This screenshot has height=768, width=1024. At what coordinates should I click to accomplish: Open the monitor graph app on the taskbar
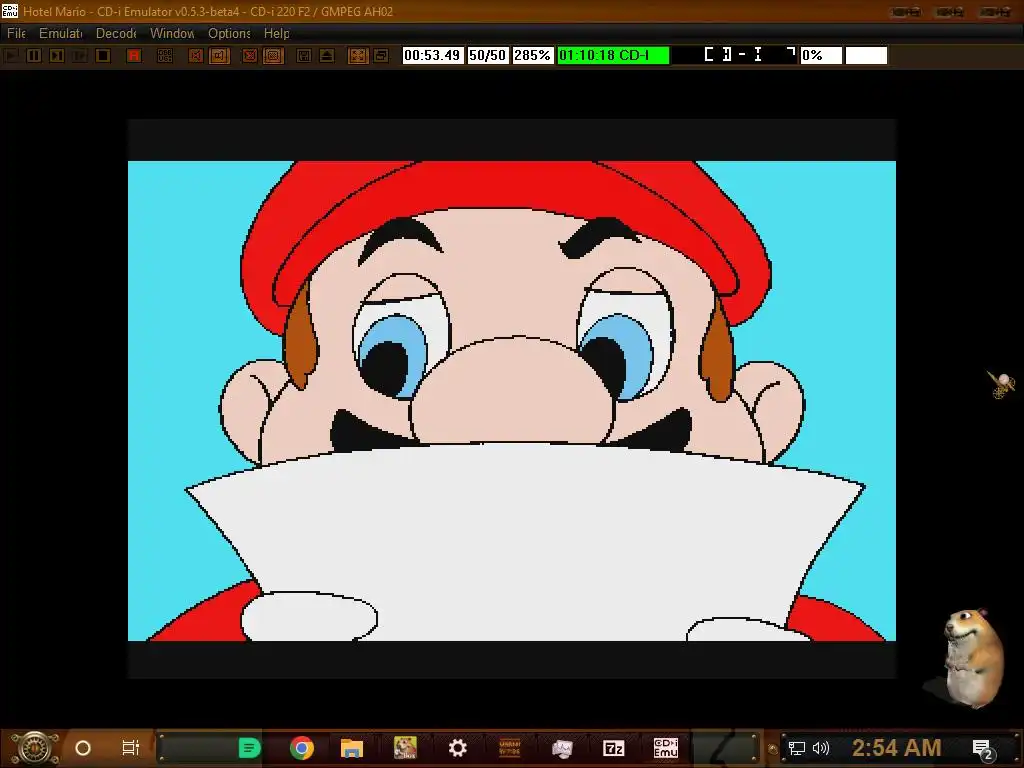(562, 748)
